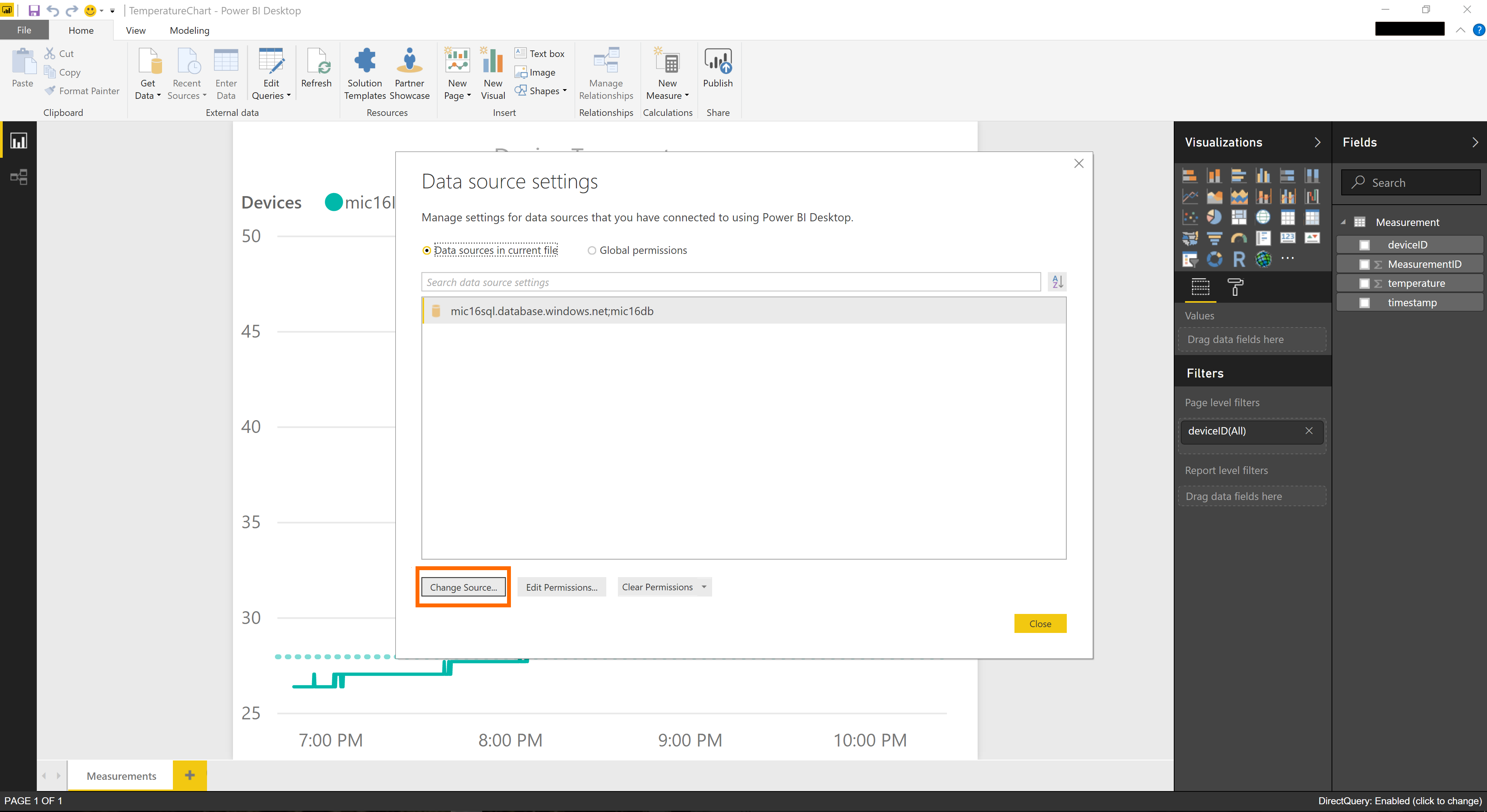Check the timestamp field checkbox
The image size is (1487, 812).
click(1365, 302)
